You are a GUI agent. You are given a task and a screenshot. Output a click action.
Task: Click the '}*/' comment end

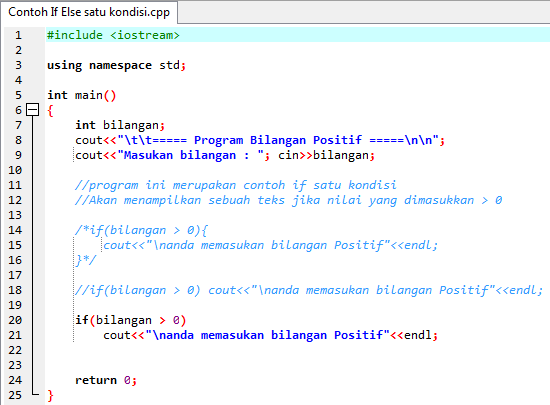[85, 260]
